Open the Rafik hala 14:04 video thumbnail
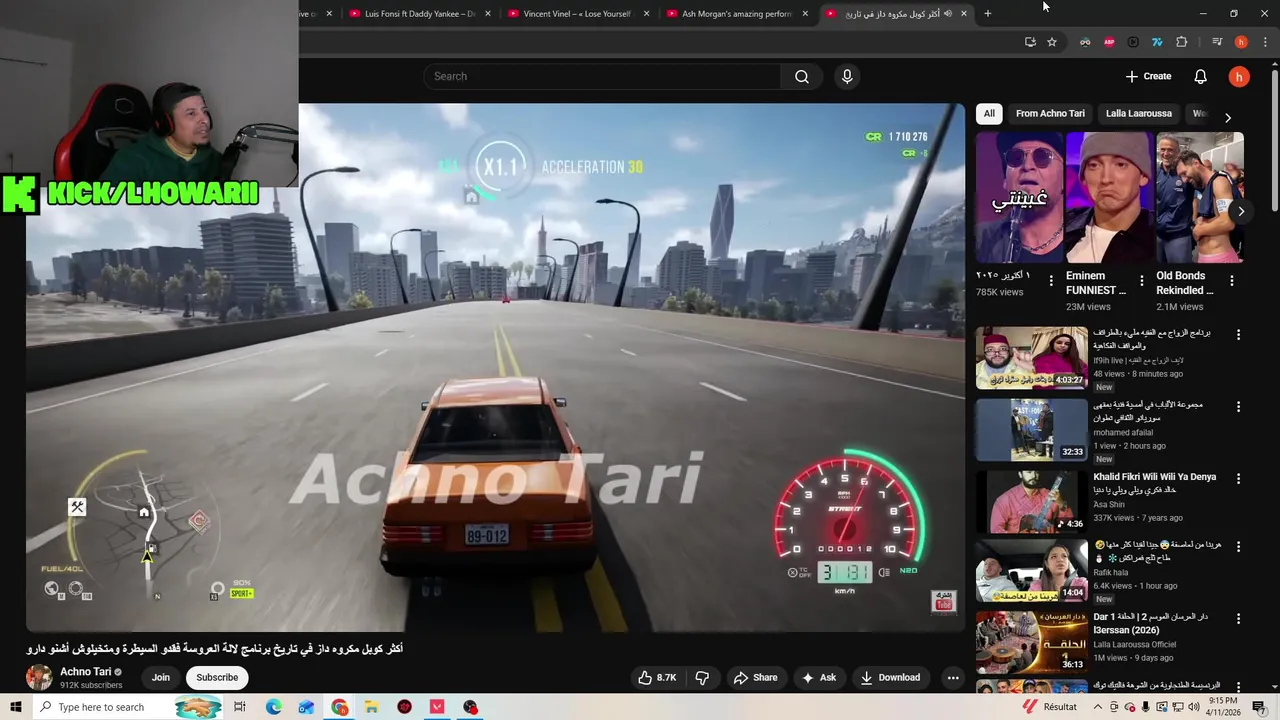The image size is (1280, 720). tap(1031, 570)
